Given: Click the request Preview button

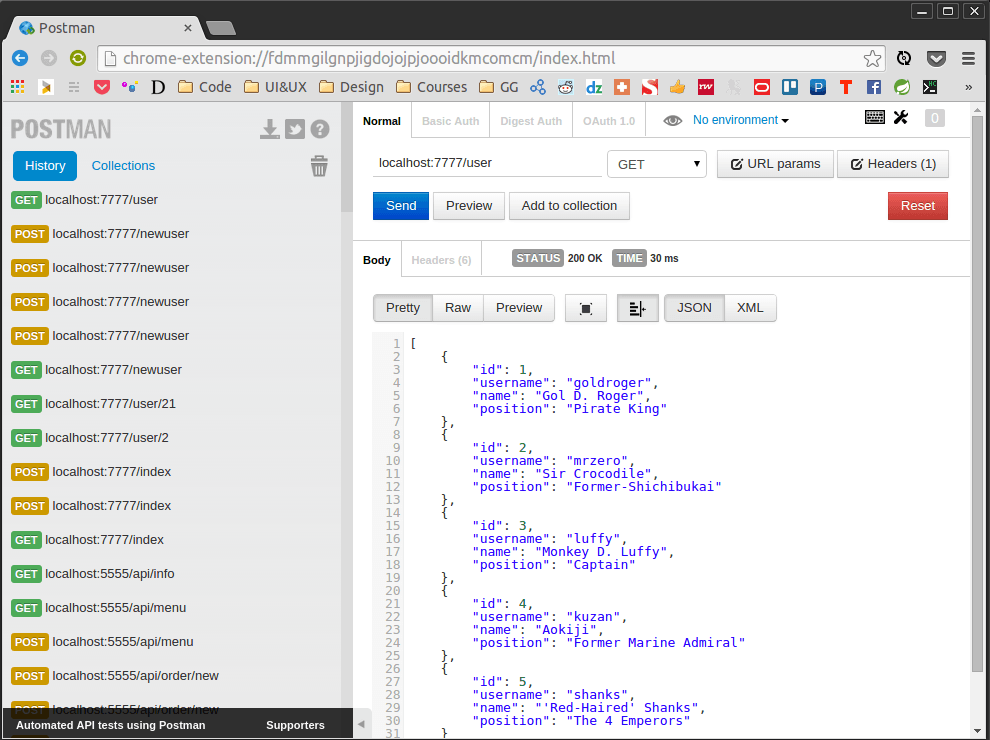Looking at the screenshot, I should [468, 206].
